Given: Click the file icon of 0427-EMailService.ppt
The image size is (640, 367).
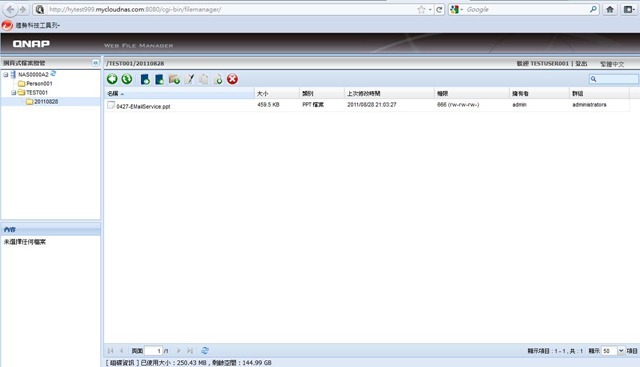Looking at the screenshot, I should coord(111,105).
